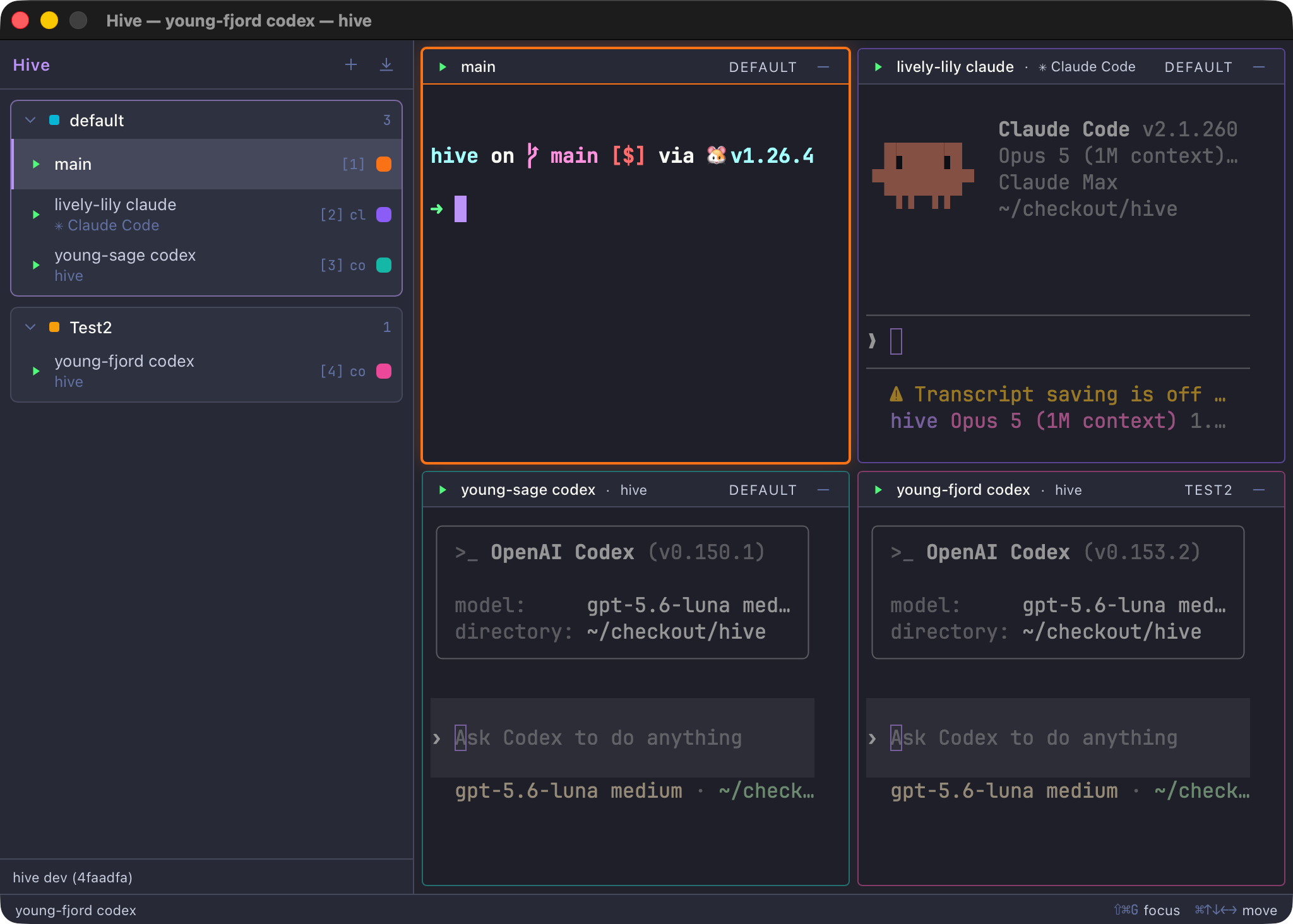Image resolution: width=1293 pixels, height=924 pixels.
Task: Click Claude Code v2.1.260 version text
Action: 1117,129
